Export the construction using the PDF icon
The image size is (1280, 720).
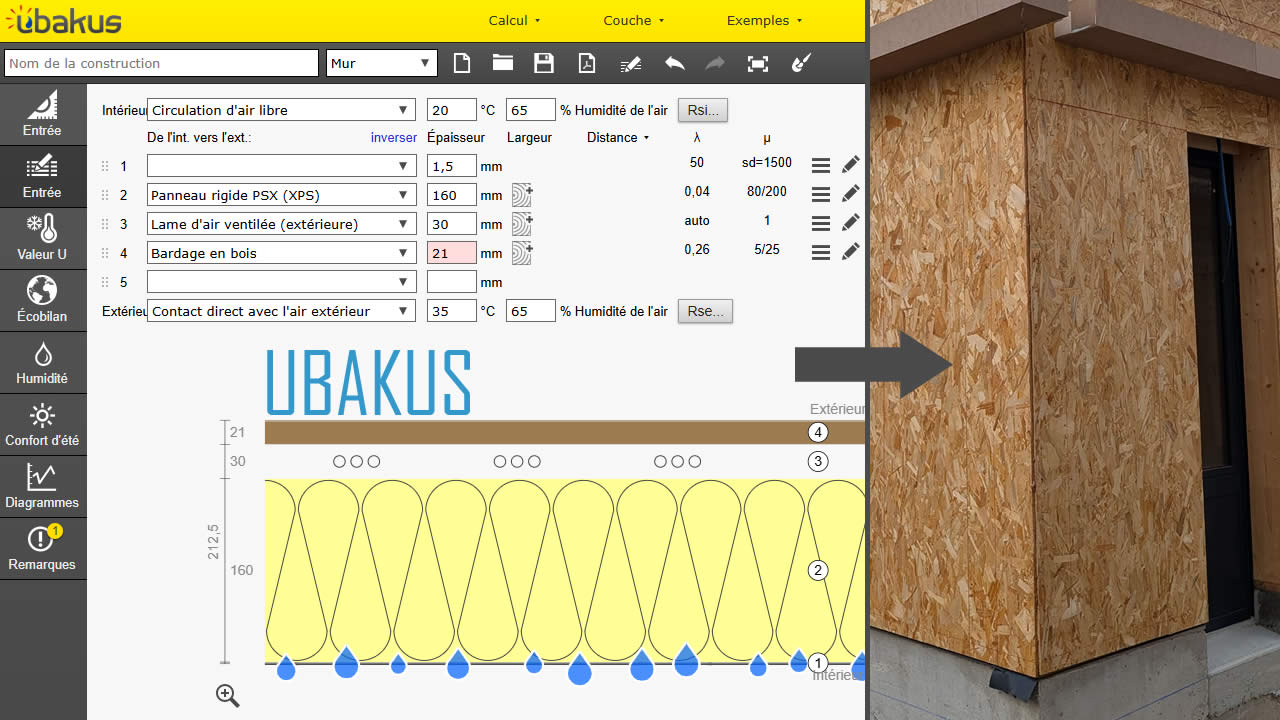pyautogui.click(x=586, y=63)
